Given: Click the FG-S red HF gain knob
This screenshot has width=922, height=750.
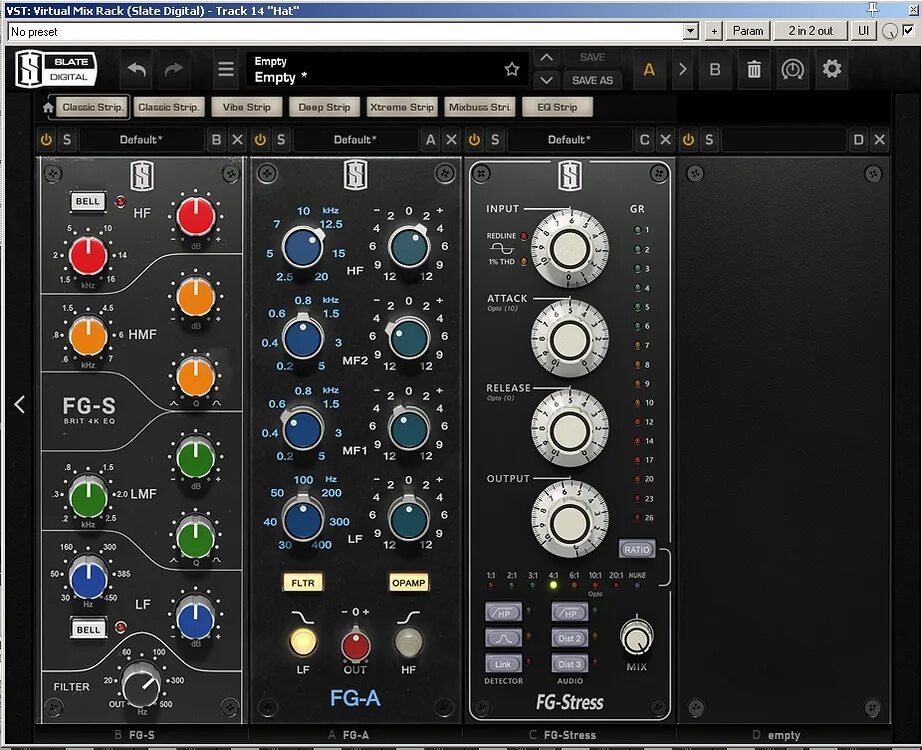Looking at the screenshot, I should pos(196,216).
